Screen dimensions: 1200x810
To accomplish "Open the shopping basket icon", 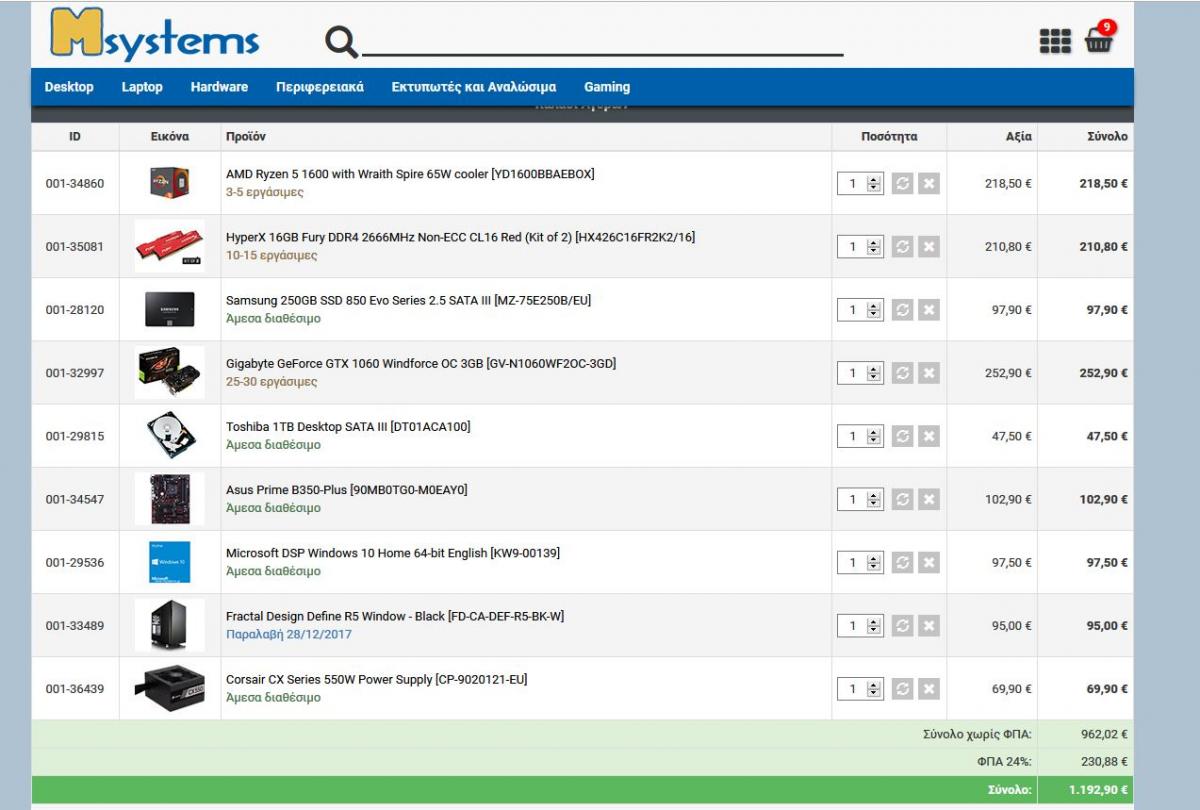I will tap(1100, 38).
